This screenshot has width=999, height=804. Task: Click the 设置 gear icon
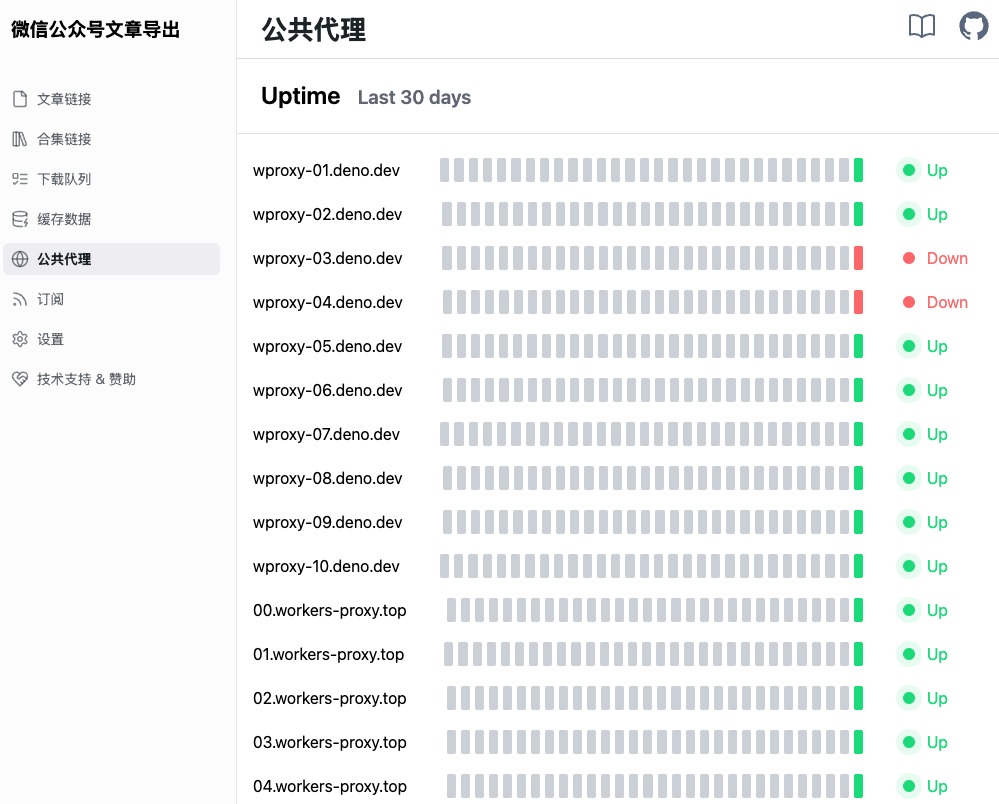coord(20,339)
